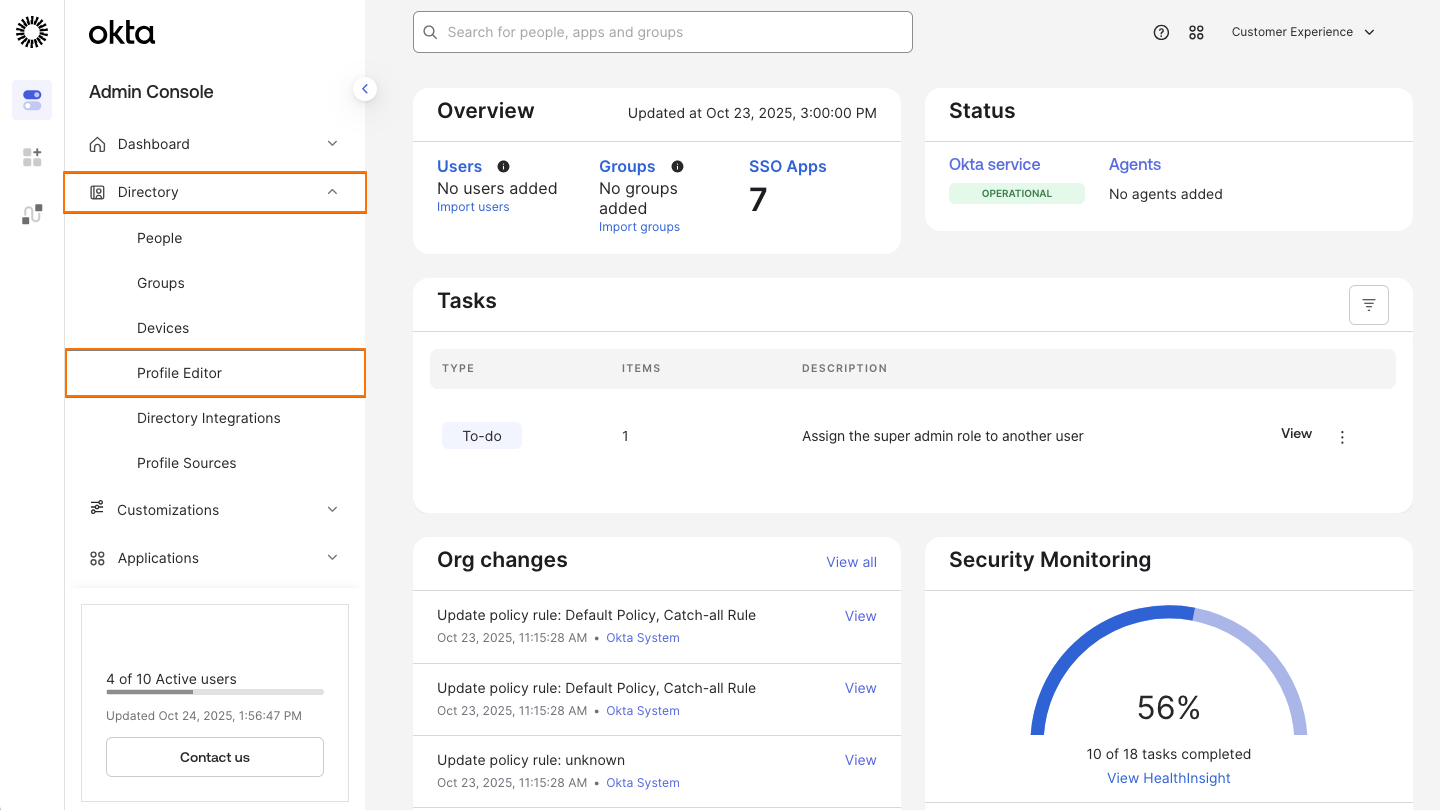Click the Contact us button
This screenshot has height=810, width=1440.
(x=214, y=757)
